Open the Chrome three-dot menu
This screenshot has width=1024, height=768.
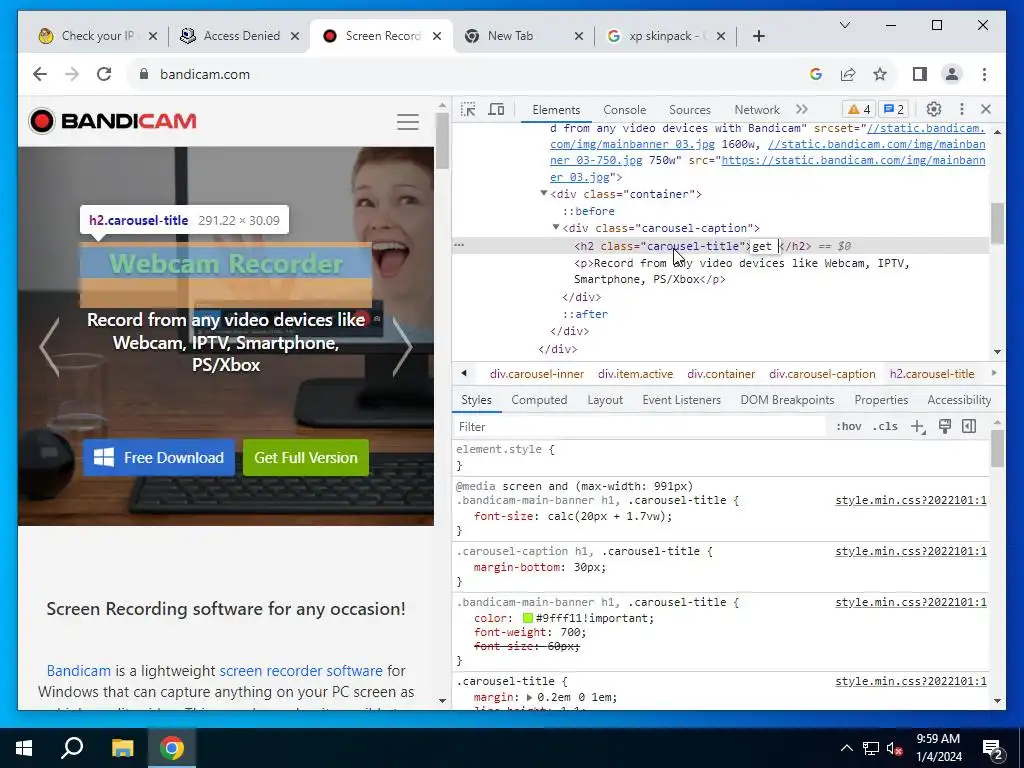pyautogui.click(x=984, y=74)
